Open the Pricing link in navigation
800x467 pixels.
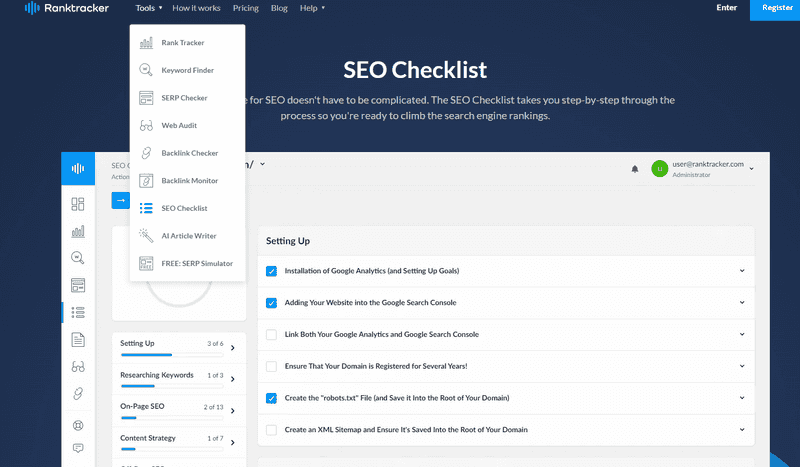point(245,8)
